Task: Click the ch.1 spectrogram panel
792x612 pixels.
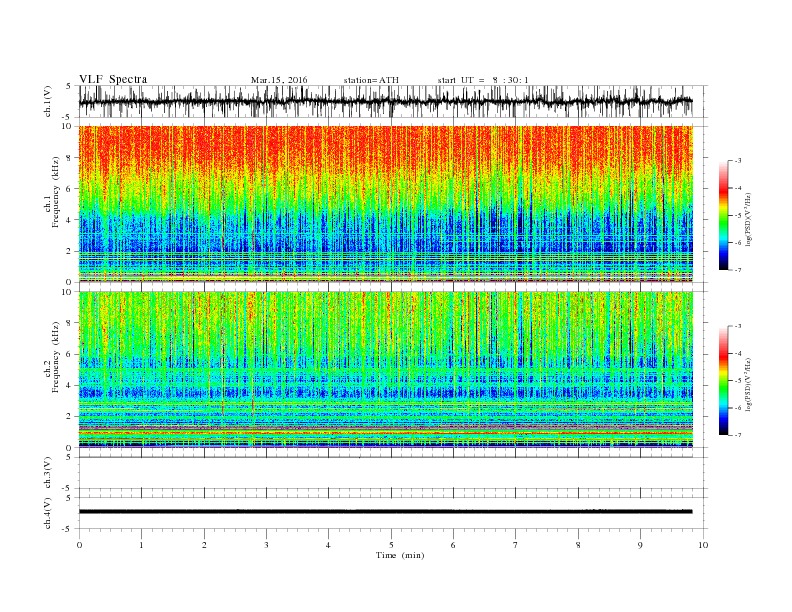Action: coord(385,204)
